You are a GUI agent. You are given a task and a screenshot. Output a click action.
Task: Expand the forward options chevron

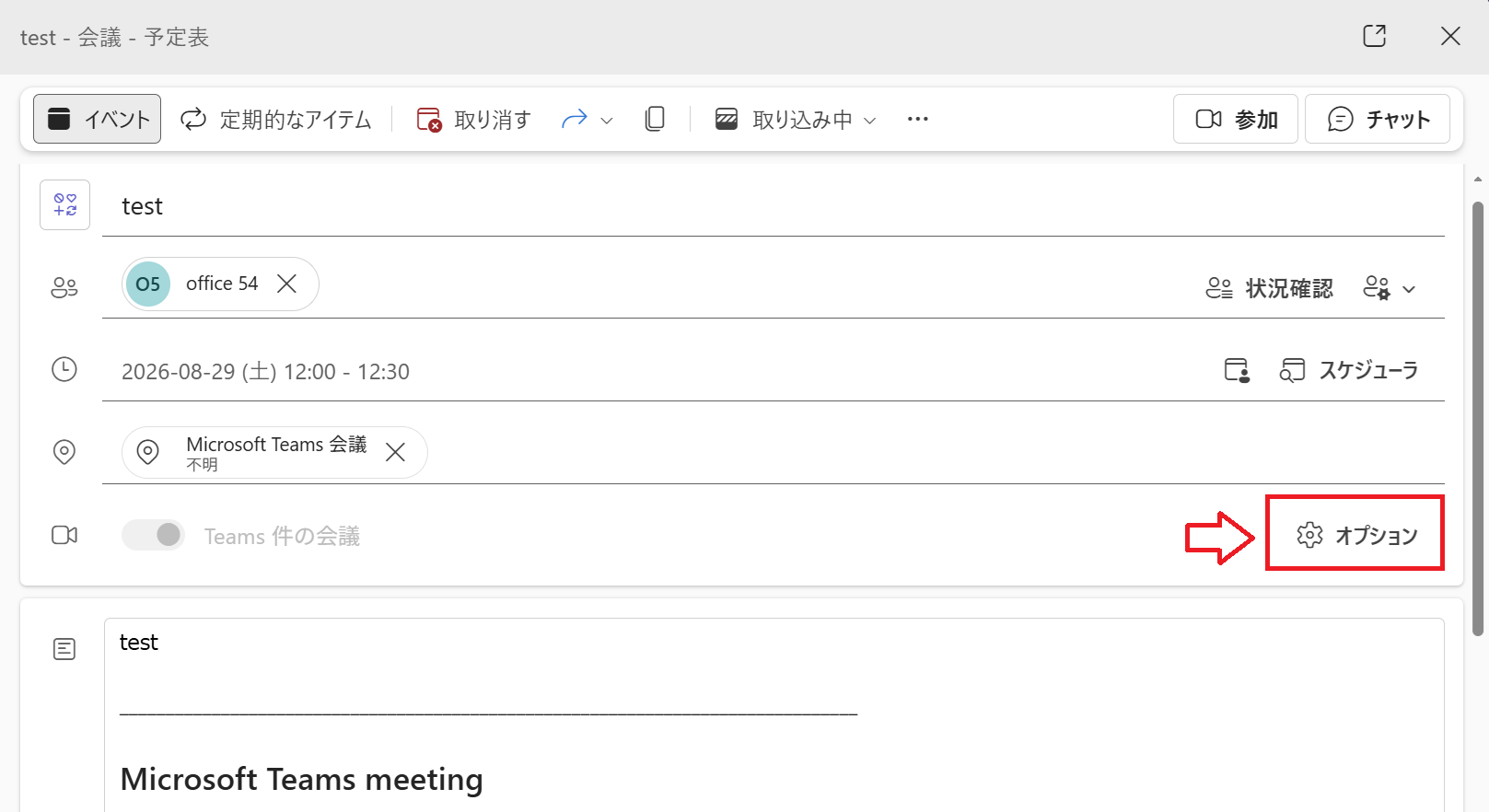606,121
